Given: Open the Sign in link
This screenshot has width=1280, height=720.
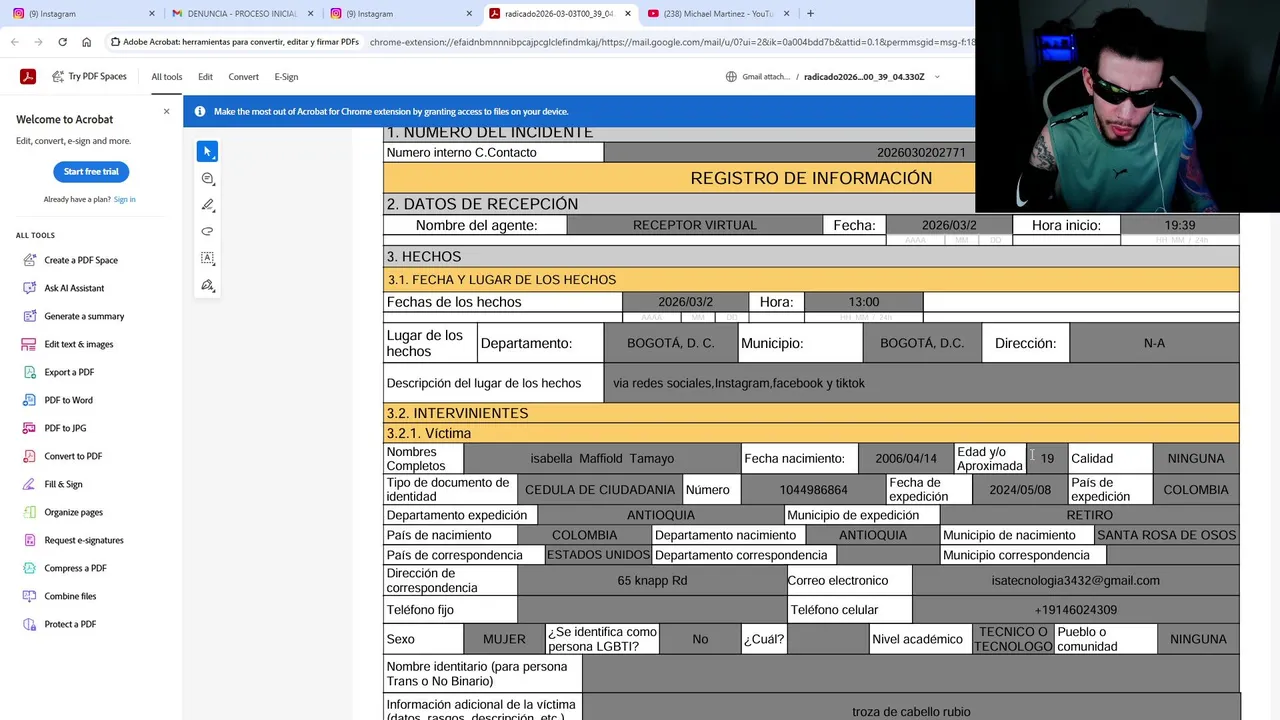Looking at the screenshot, I should point(124,199).
